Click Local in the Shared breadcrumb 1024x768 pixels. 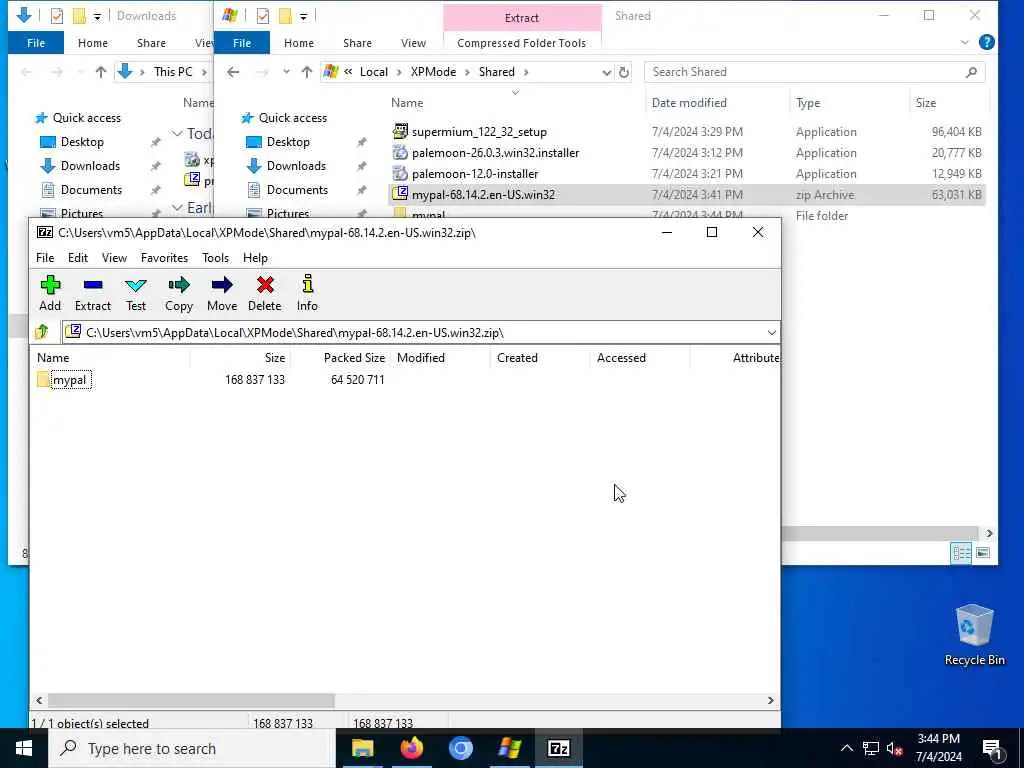coord(374,72)
